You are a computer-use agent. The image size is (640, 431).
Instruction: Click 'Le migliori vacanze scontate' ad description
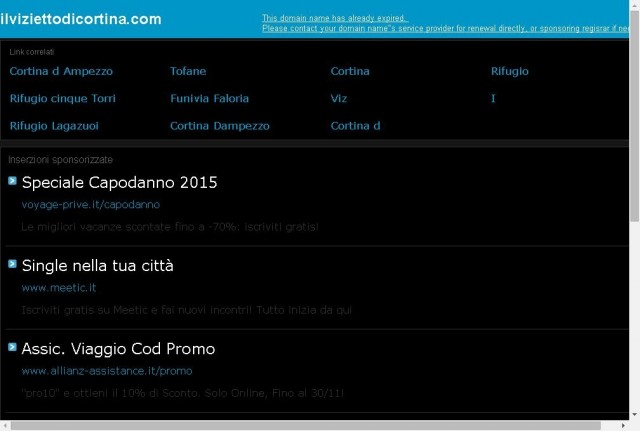[x=170, y=227]
